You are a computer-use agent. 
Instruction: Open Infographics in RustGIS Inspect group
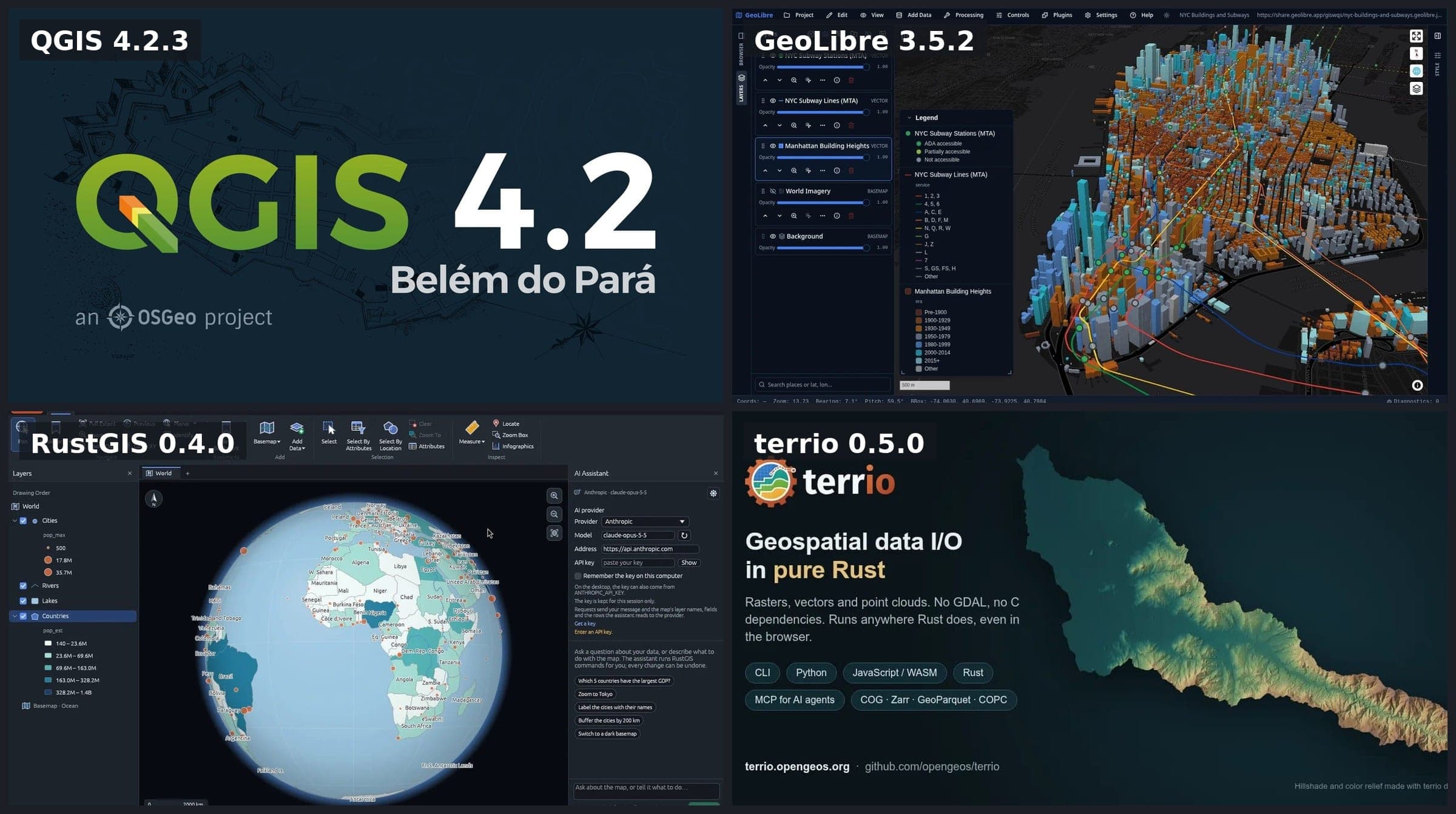pyautogui.click(x=513, y=446)
